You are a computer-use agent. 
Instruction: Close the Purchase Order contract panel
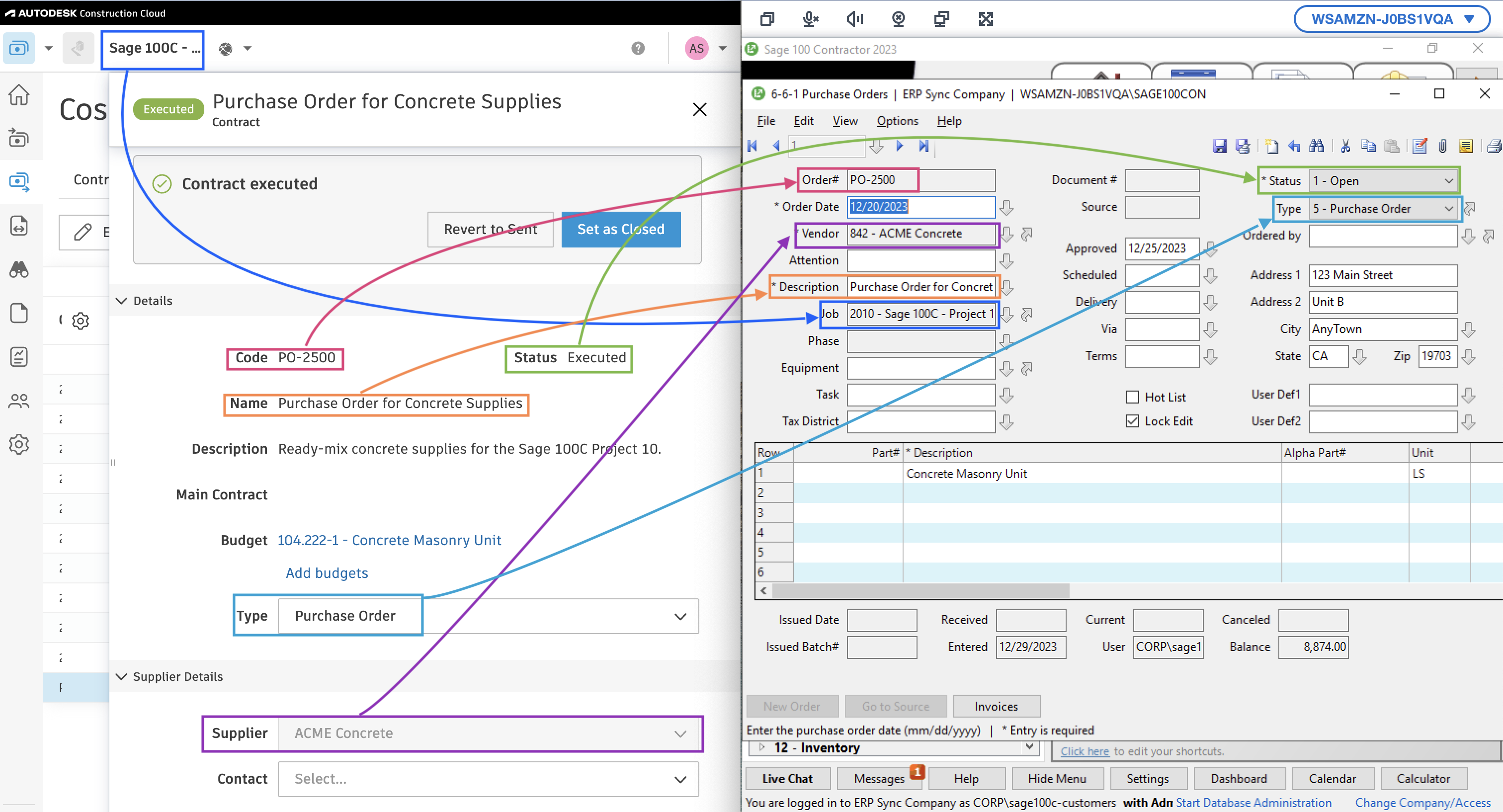[700, 109]
